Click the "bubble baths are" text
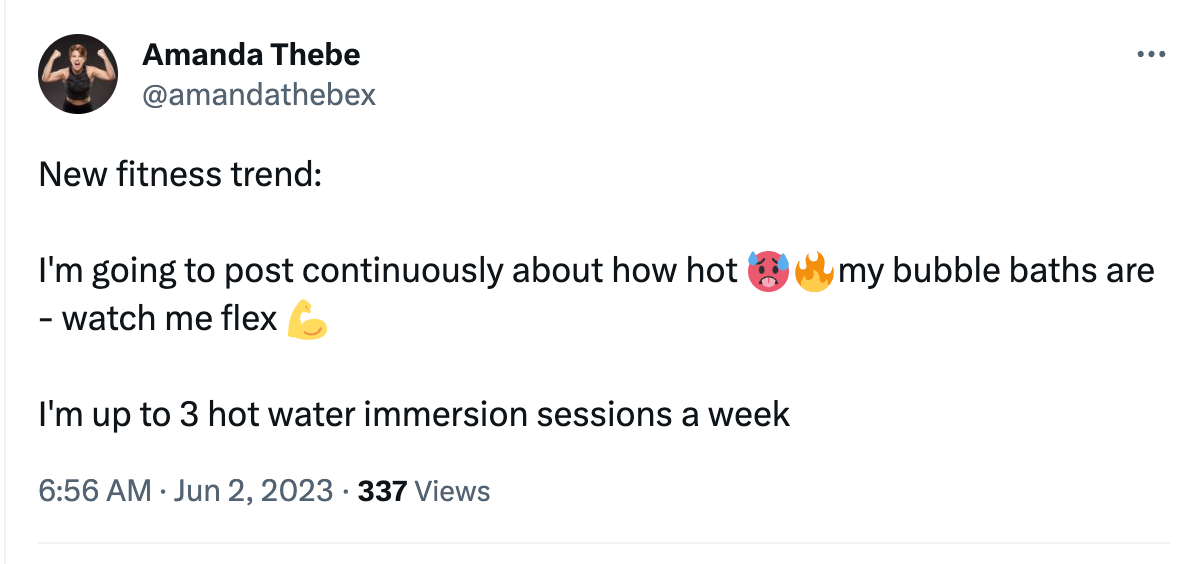Viewport: 1200px width, 564px height. pyautogui.click(x=1023, y=271)
